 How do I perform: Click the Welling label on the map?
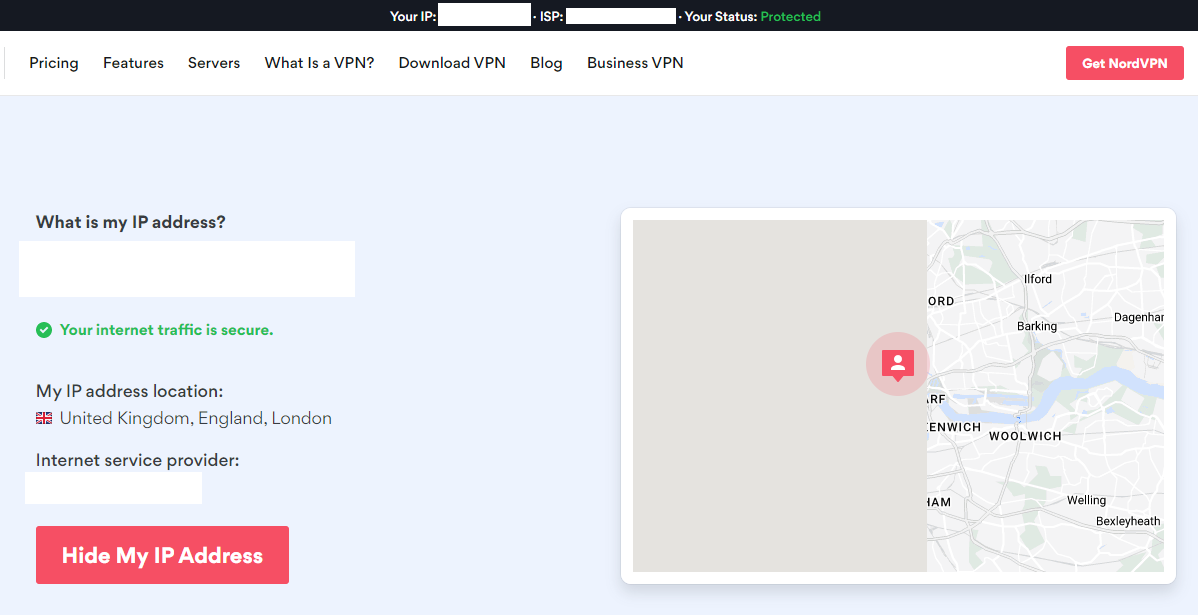click(x=1086, y=500)
